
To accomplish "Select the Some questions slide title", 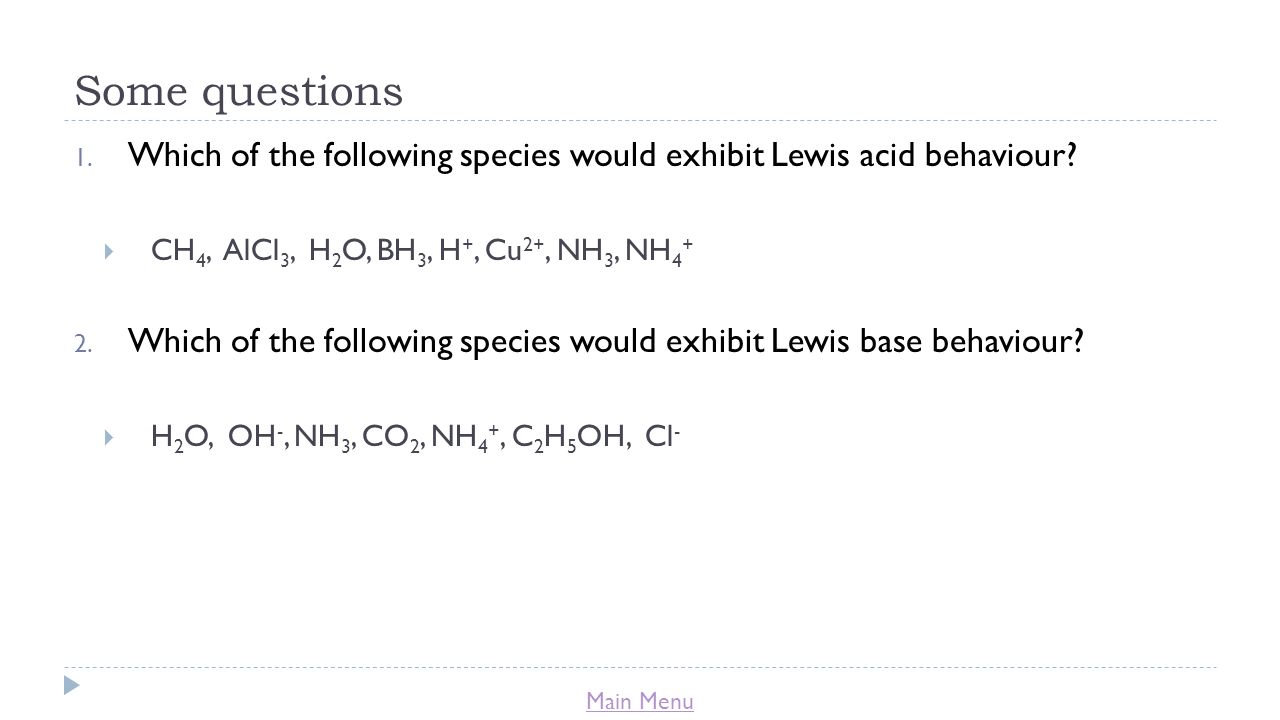I will pos(239,91).
